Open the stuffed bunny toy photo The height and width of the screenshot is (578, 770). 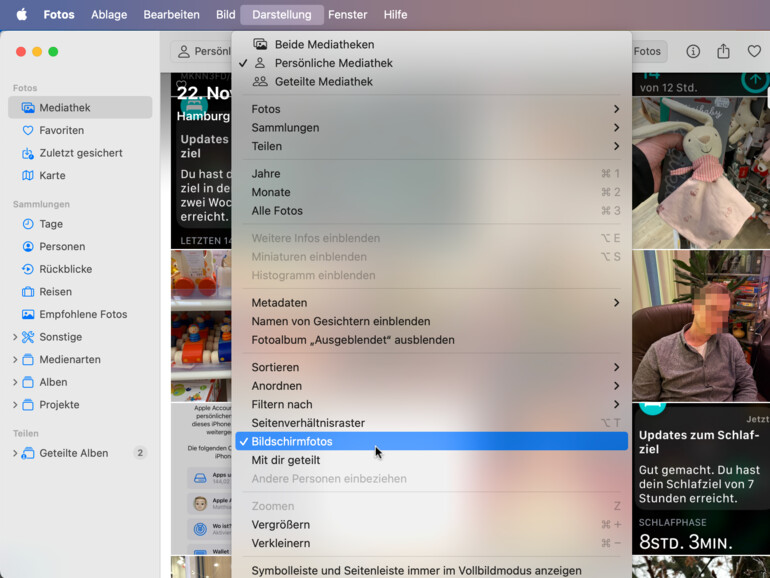tap(701, 173)
